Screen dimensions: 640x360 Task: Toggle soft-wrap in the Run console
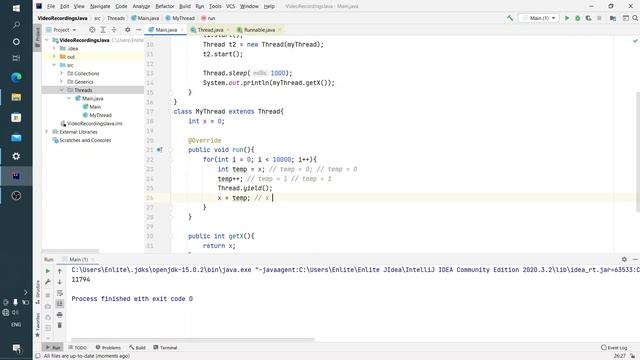tap(60, 293)
